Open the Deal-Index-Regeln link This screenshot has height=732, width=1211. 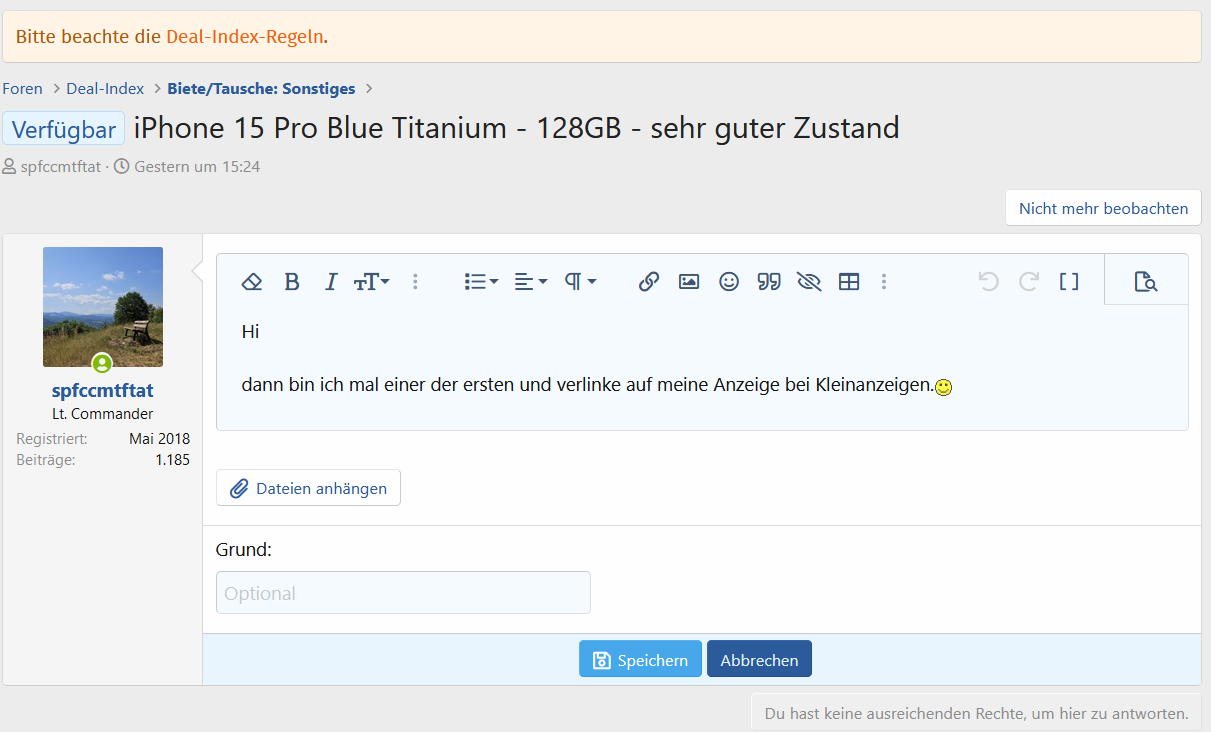click(x=245, y=37)
